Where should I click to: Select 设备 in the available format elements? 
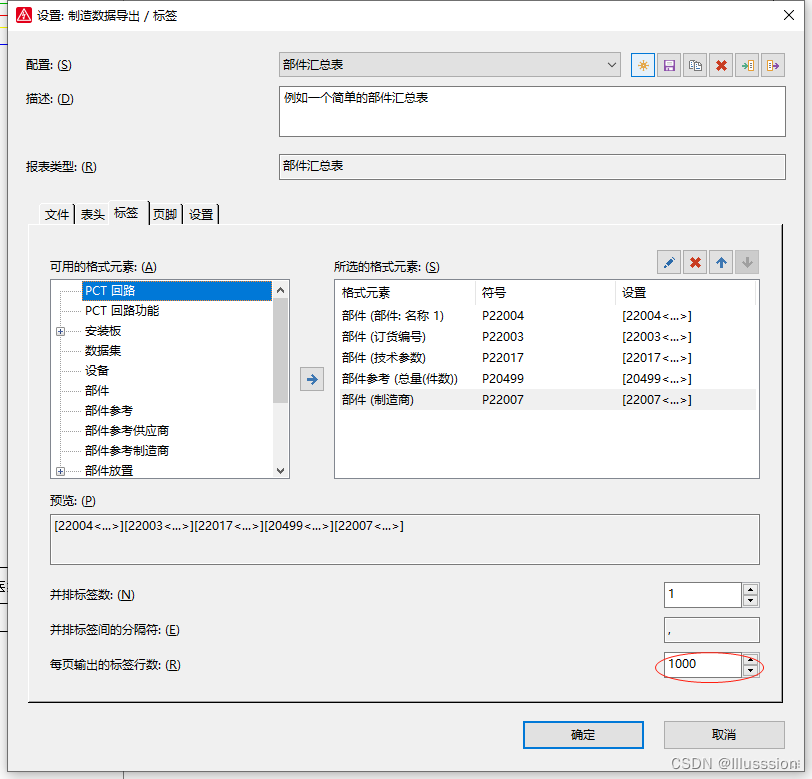[98, 371]
